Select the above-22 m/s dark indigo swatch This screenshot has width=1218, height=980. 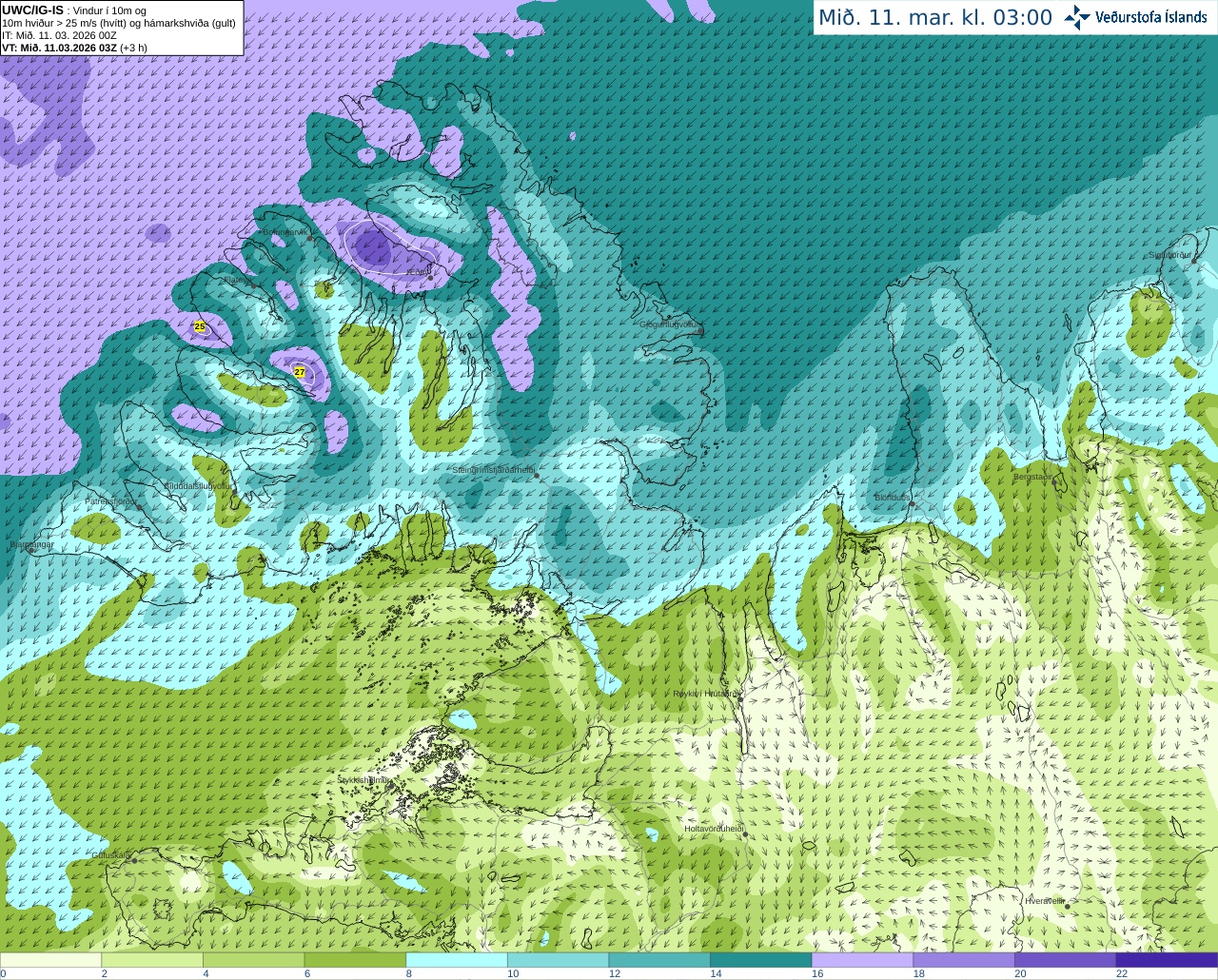point(1167,960)
